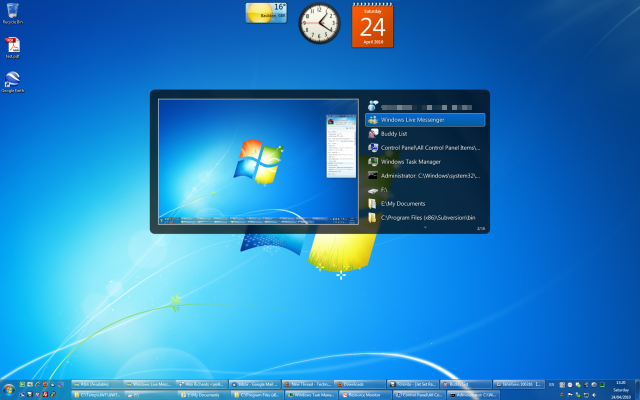Click the analog clock gadget
Image resolution: width=640 pixels, height=400 pixels.
coord(319,23)
